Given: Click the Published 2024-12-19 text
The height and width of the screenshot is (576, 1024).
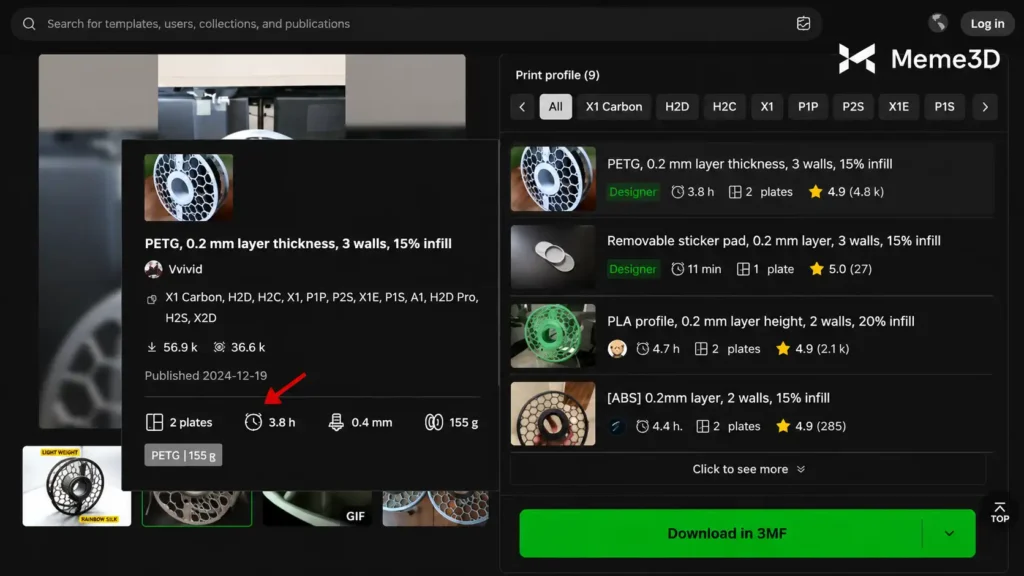Looking at the screenshot, I should coord(206,376).
